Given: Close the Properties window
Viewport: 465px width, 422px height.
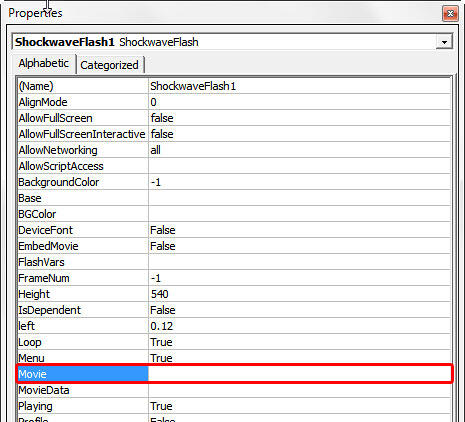Looking at the screenshot, I should click(450, 14).
